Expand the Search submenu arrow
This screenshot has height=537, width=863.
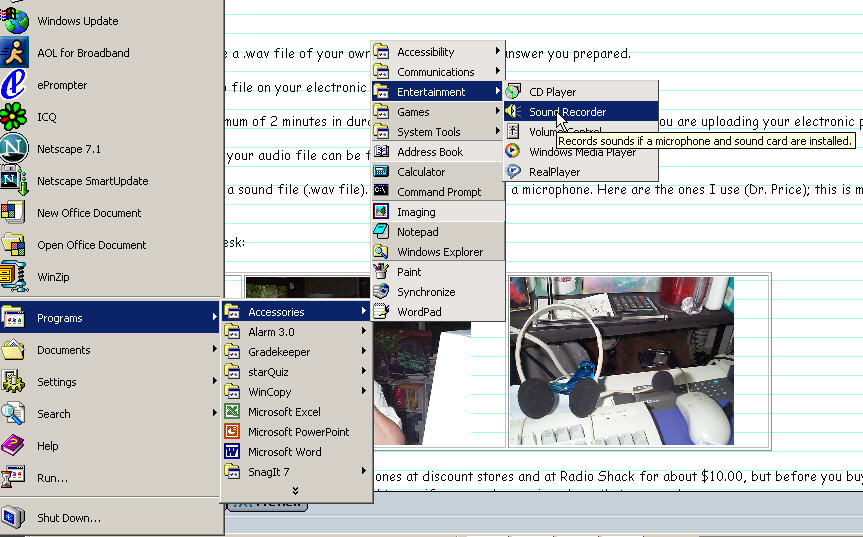pyautogui.click(x=214, y=412)
